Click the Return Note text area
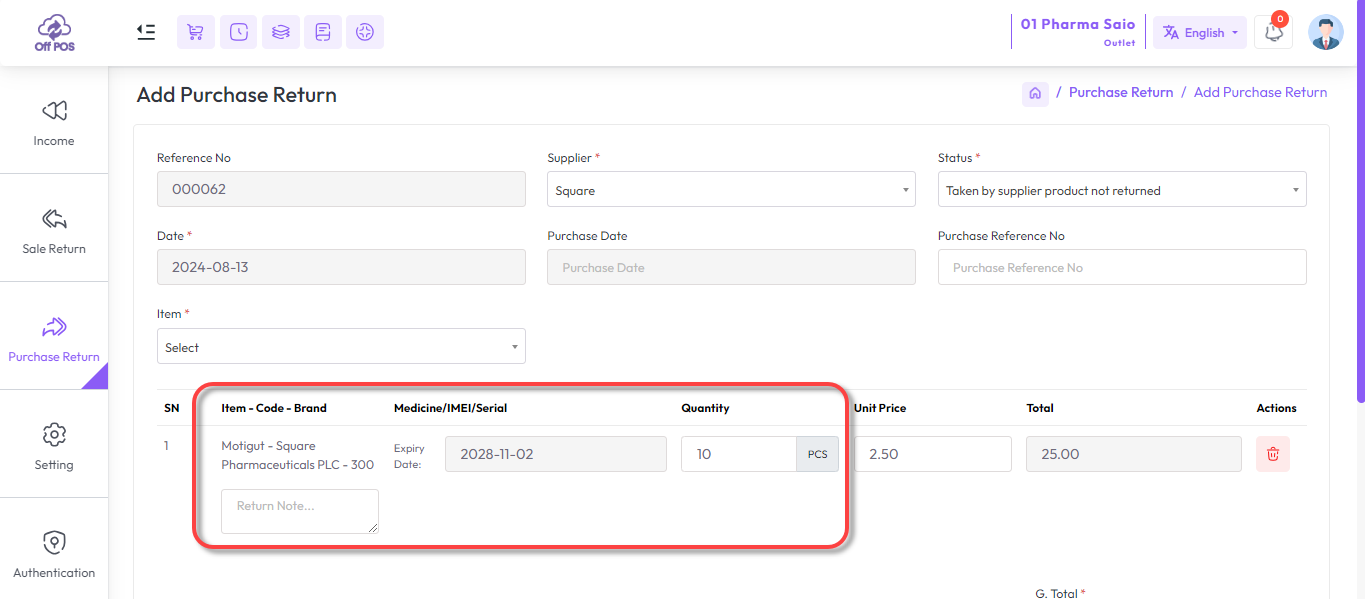 point(300,511)
